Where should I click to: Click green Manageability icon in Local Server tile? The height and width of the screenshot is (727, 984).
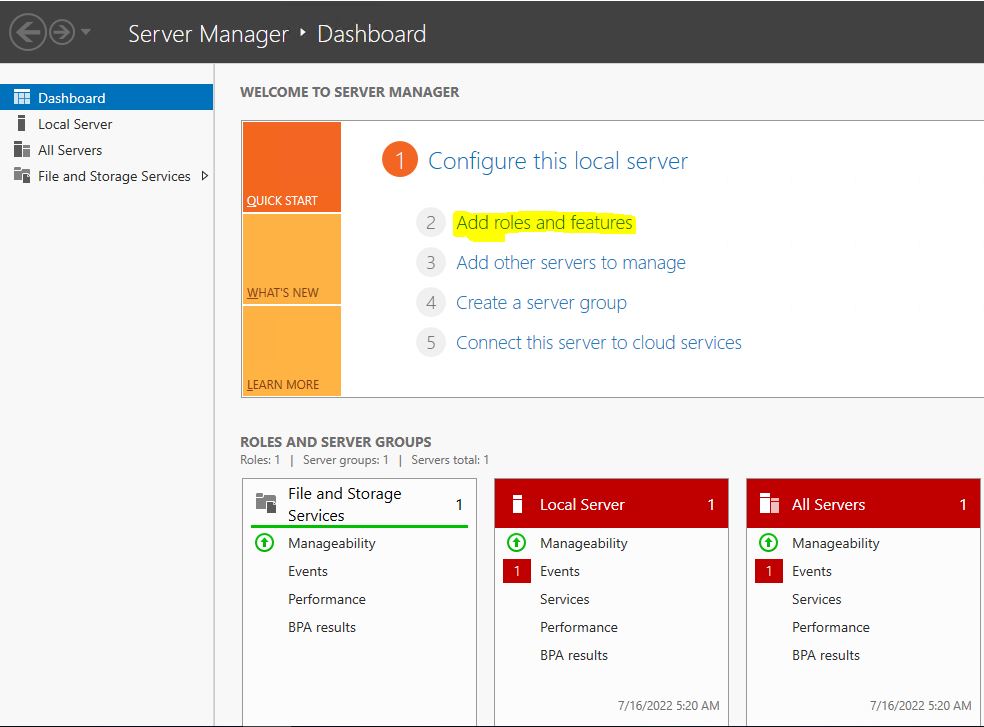516,542
